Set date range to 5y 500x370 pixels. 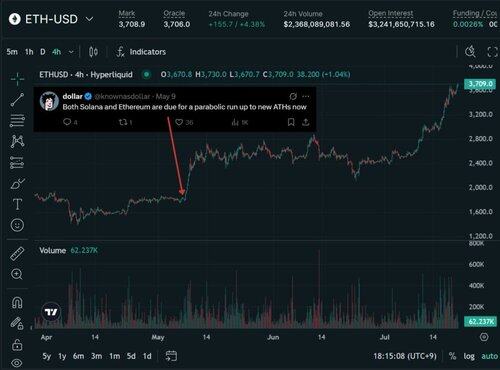(47, 356)
